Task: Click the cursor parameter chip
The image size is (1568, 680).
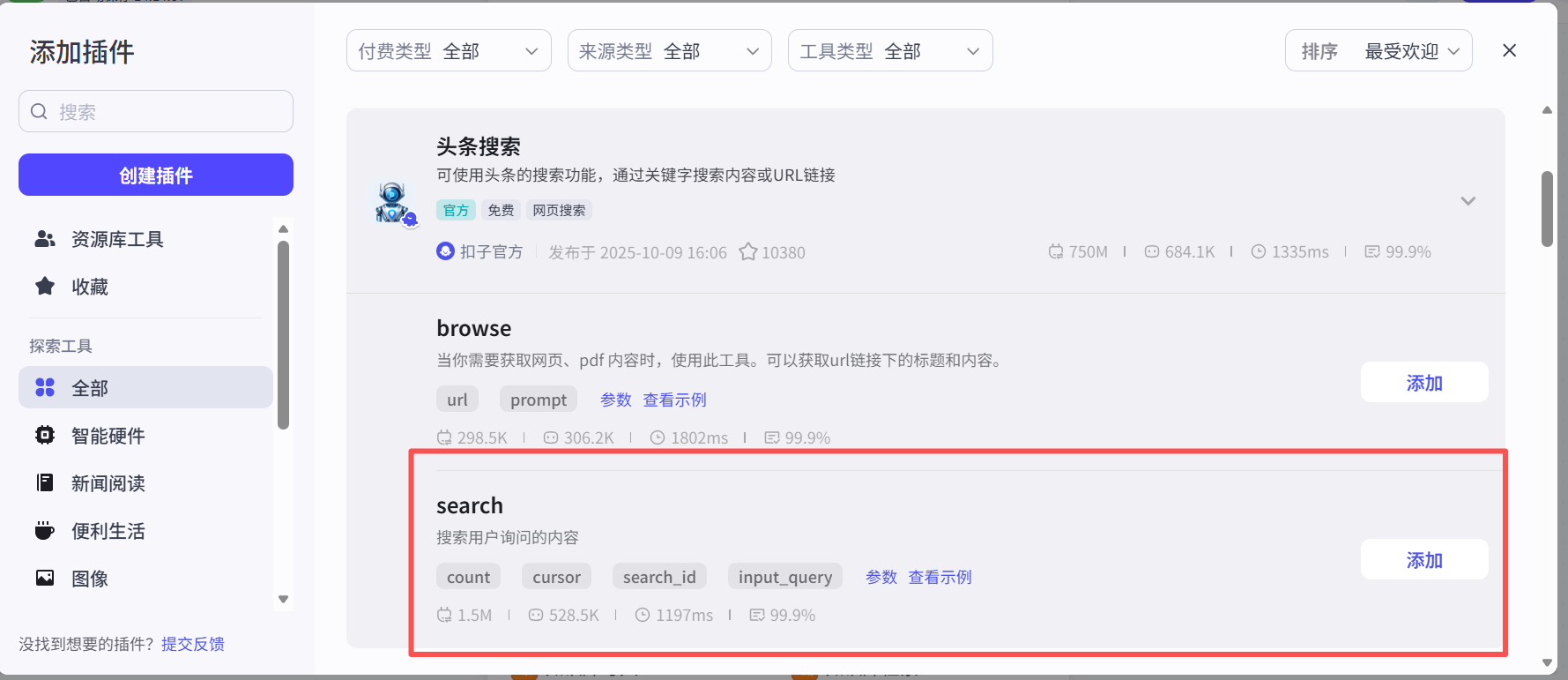Action: point(557,577)
